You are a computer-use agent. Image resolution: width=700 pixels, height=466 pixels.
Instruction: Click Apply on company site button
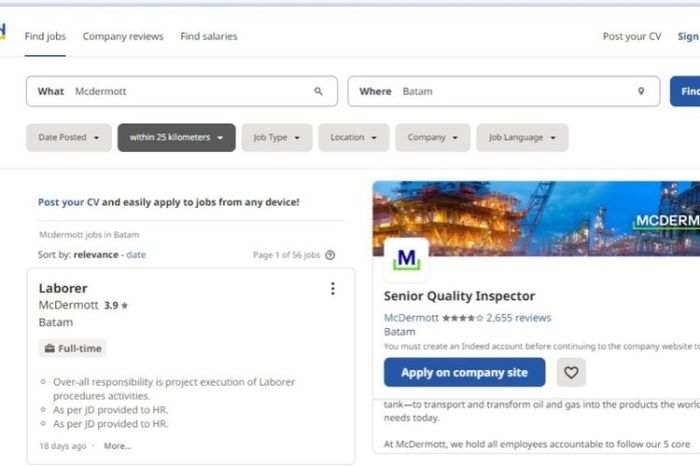tap(464, 372)
